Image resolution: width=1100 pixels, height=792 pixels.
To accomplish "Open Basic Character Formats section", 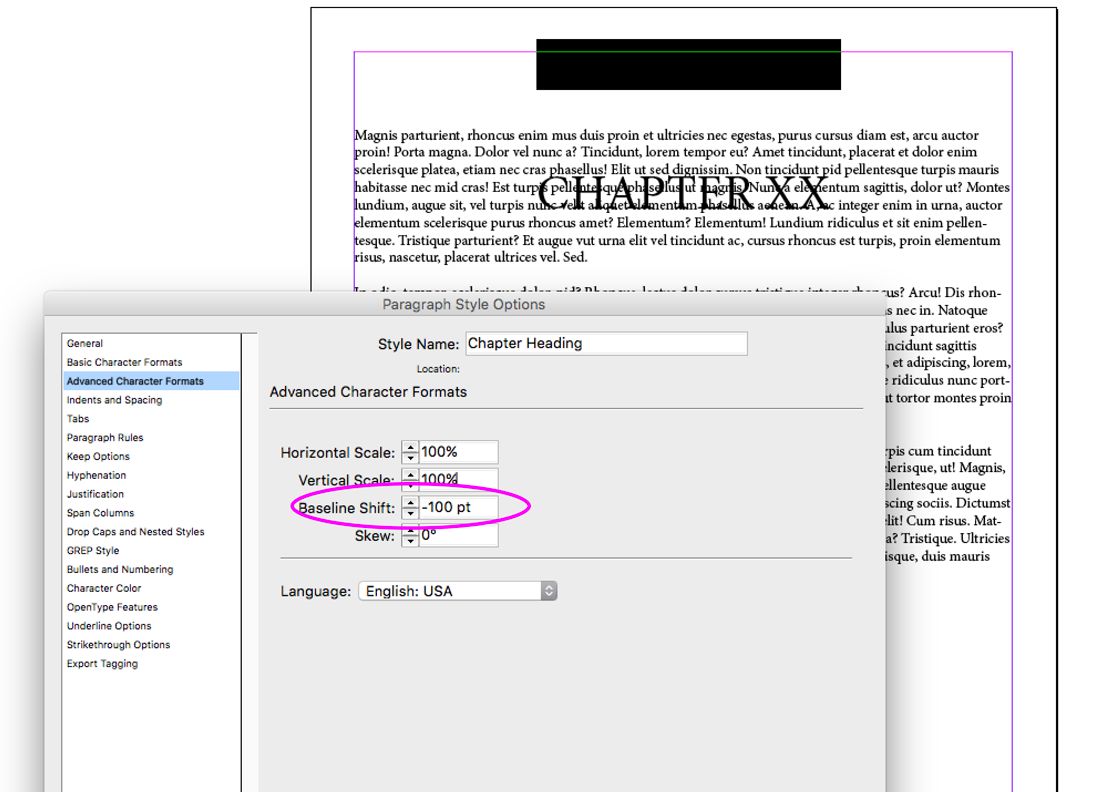I will [124, 362].
